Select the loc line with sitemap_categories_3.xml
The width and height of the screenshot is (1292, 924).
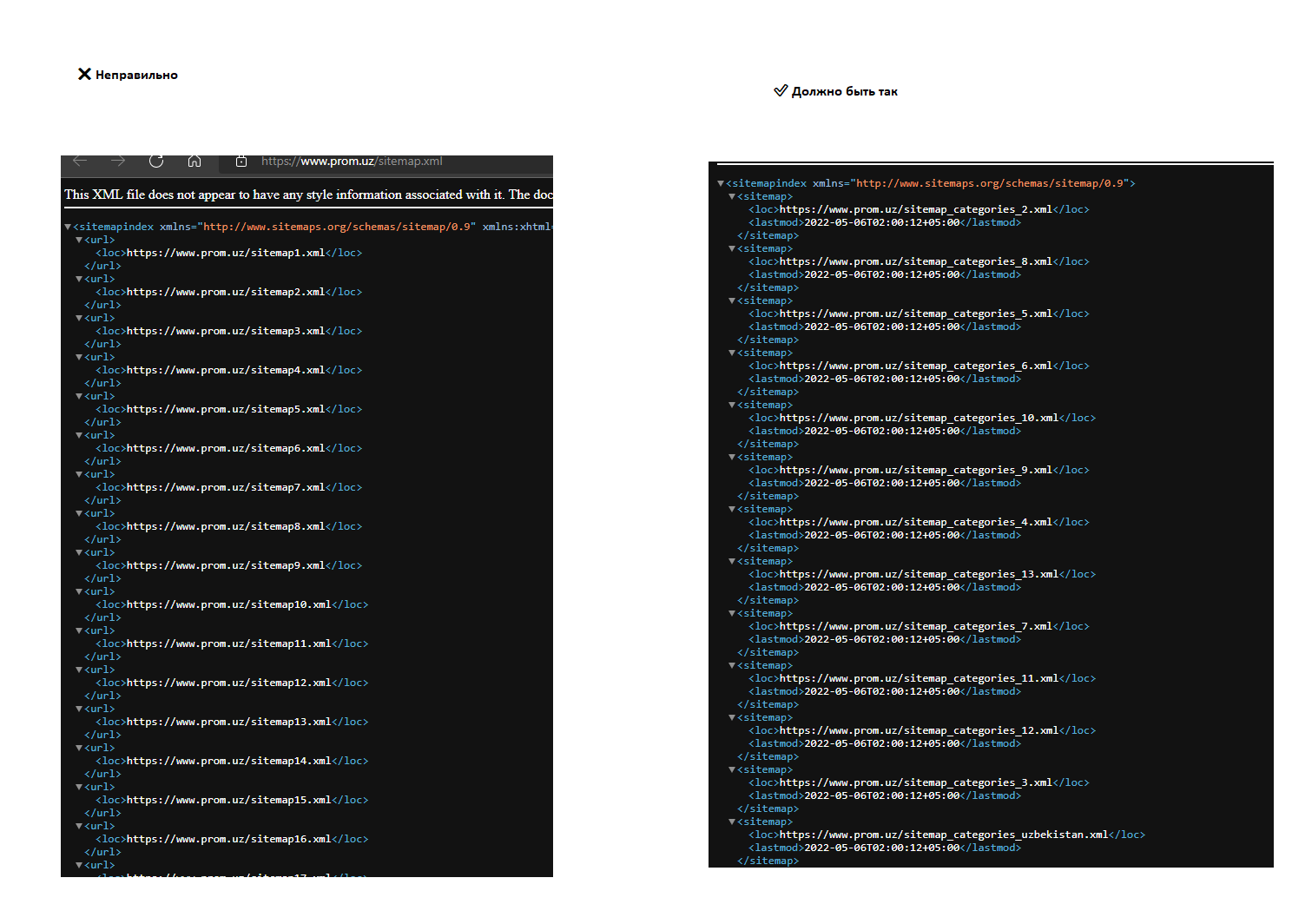coord(919,782)
